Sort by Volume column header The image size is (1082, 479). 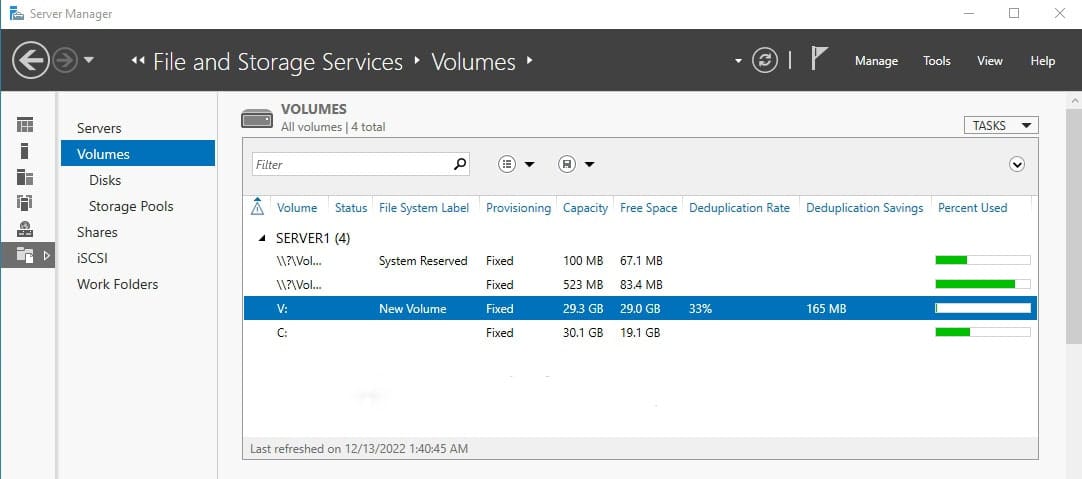coord(297,208)
